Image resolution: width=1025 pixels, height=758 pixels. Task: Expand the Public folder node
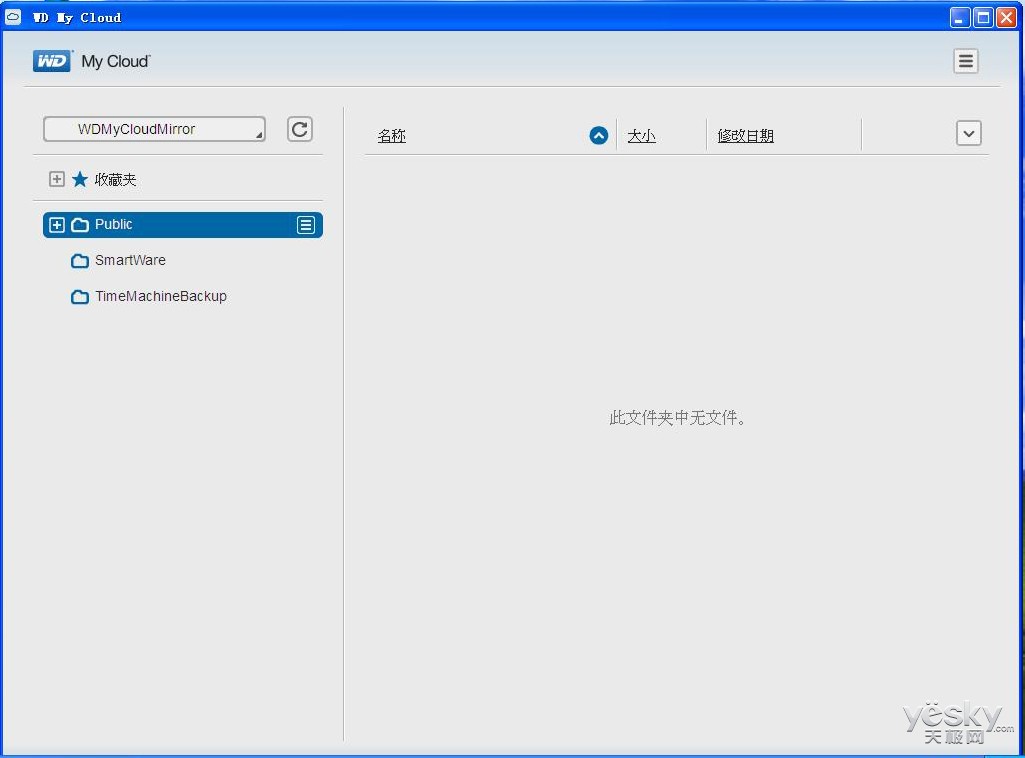pyautogui.click(x=57, y=225)
